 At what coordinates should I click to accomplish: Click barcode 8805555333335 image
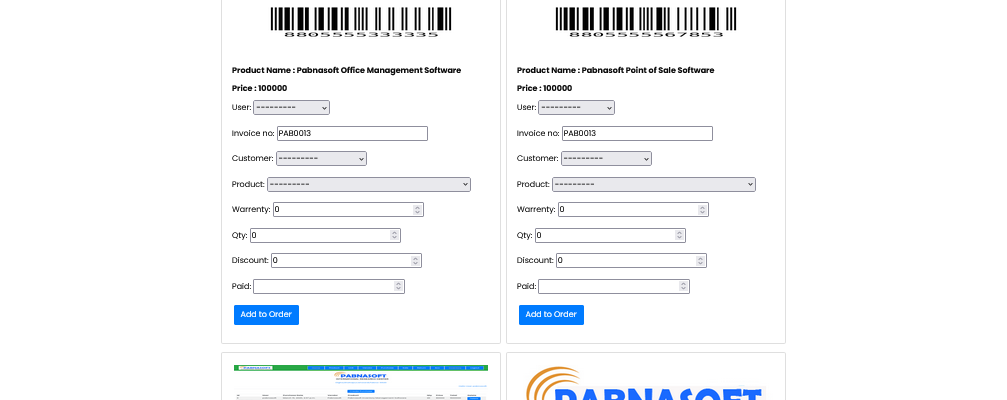tap(361, 22)
